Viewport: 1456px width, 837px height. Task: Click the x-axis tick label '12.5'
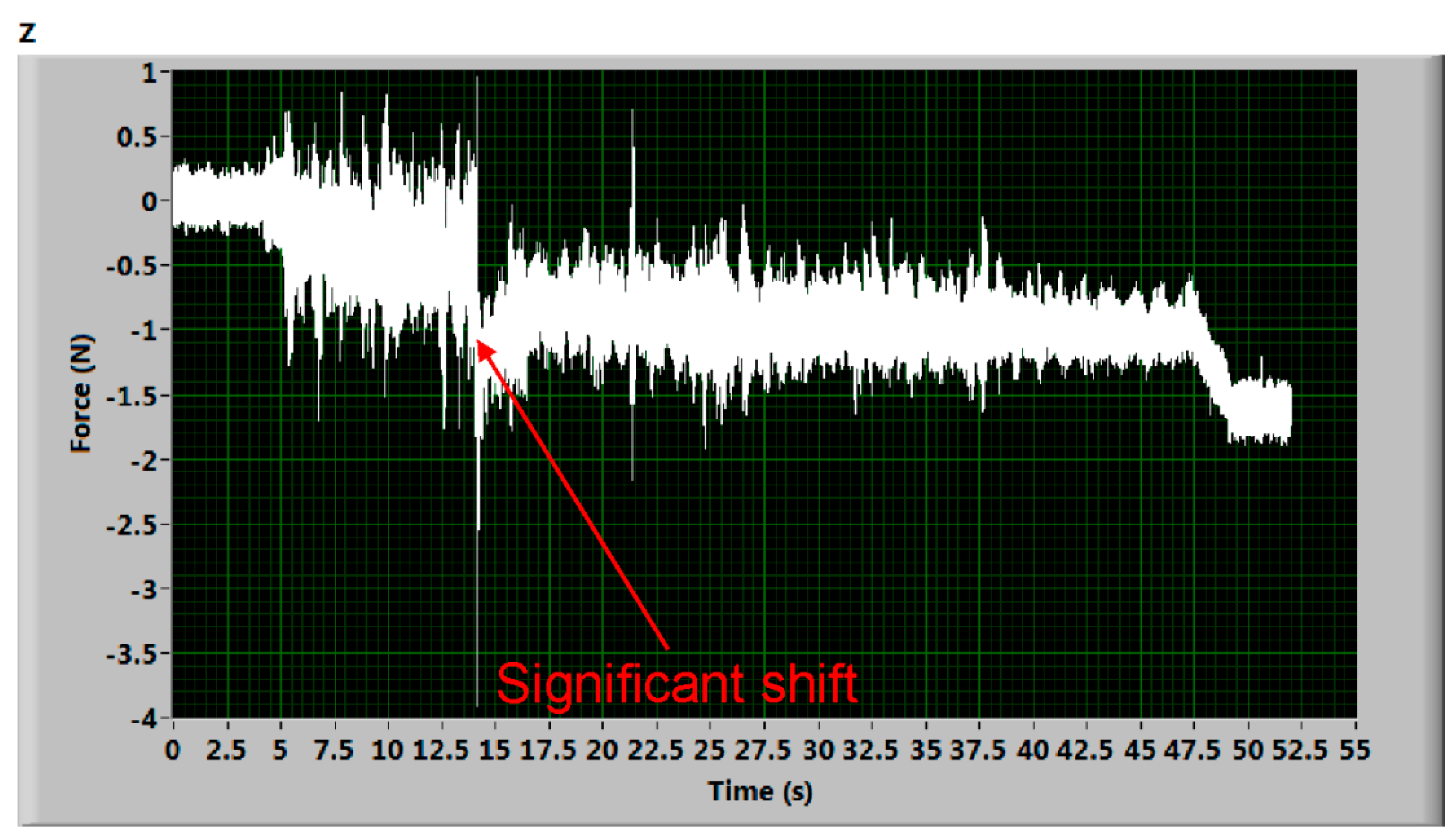click(x=441, y=750)
